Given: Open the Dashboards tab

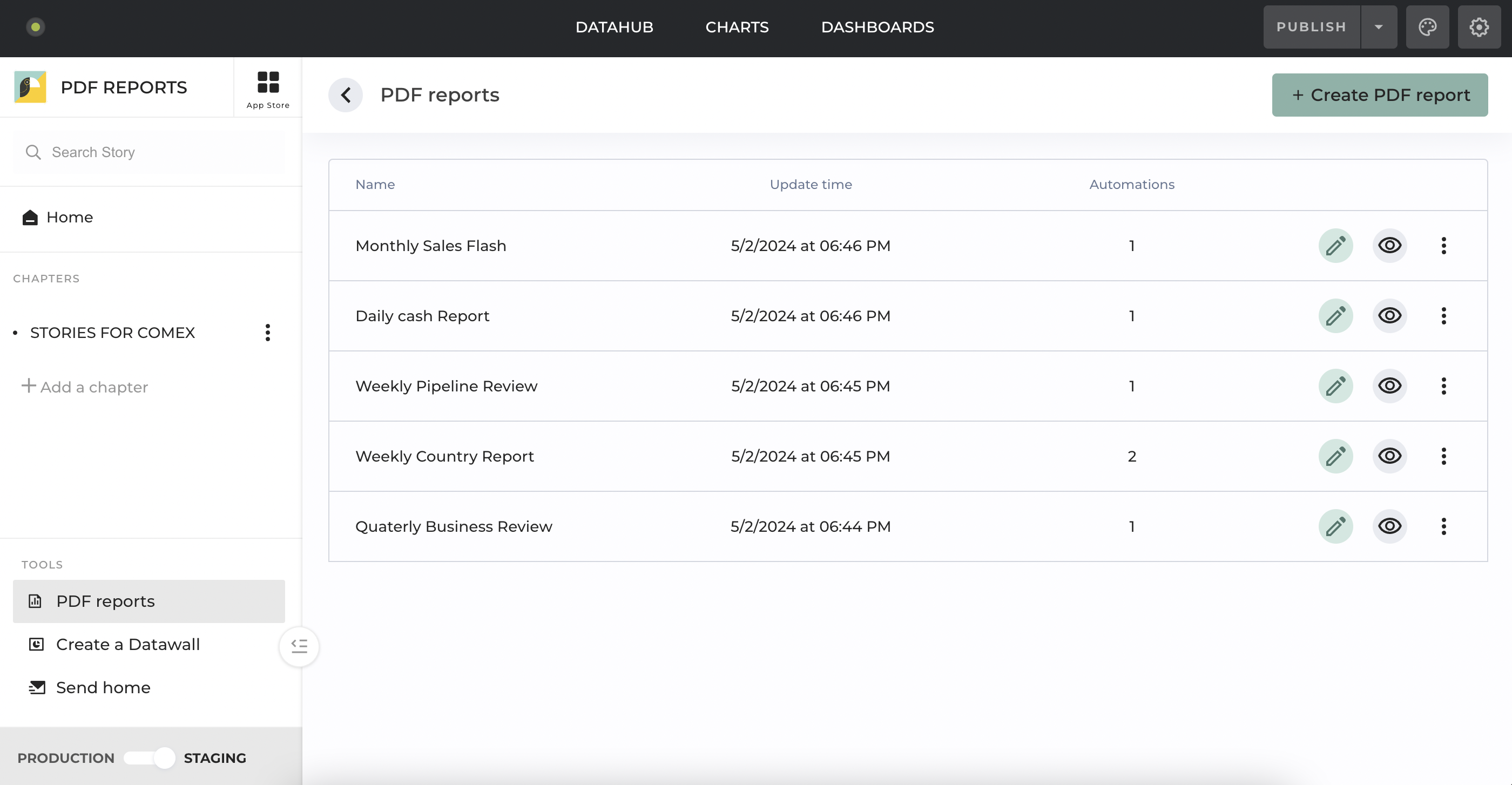Looking at the screenshot, I should 877,27.
